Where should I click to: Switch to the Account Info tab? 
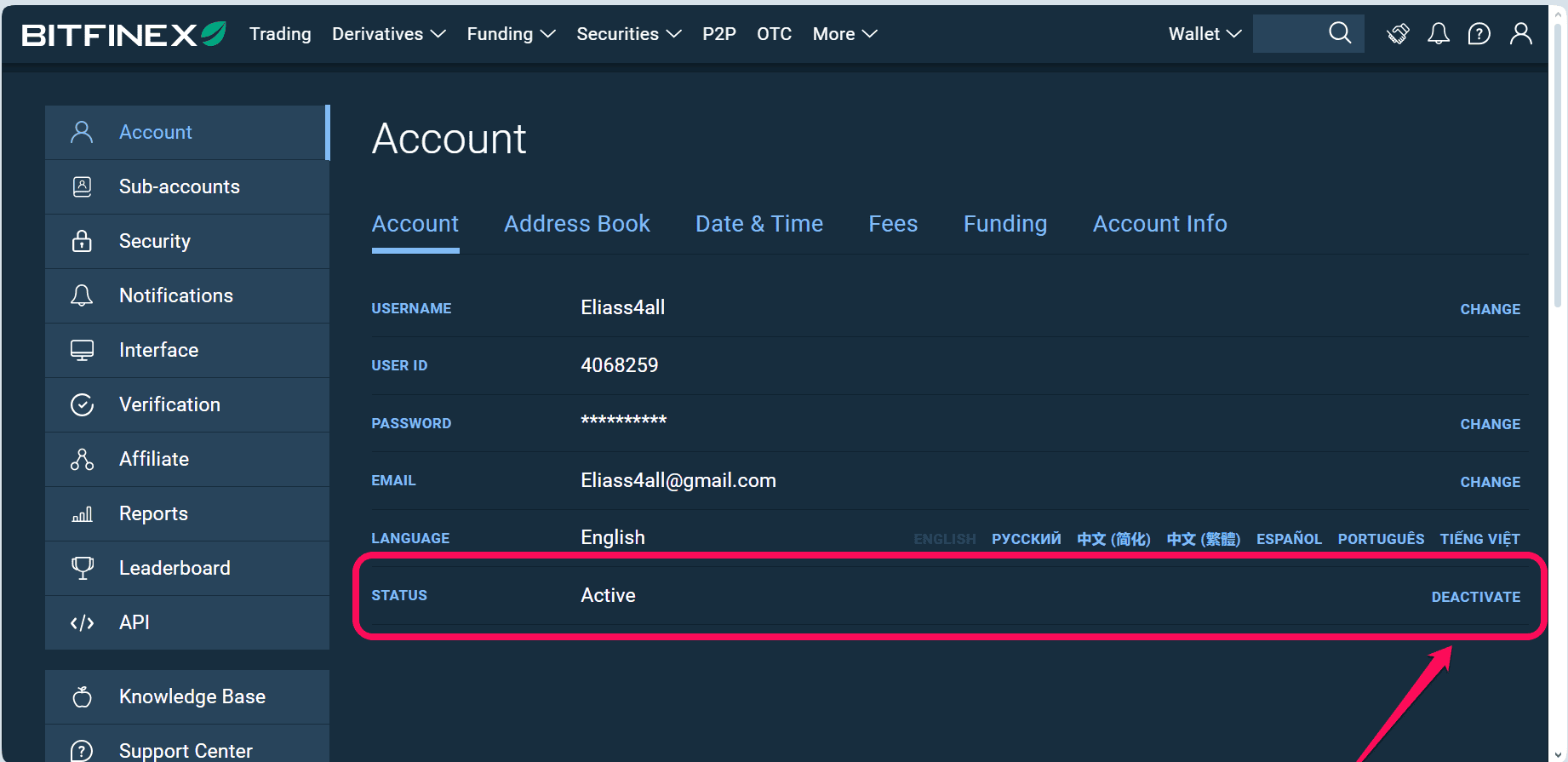click(1160, 224)
